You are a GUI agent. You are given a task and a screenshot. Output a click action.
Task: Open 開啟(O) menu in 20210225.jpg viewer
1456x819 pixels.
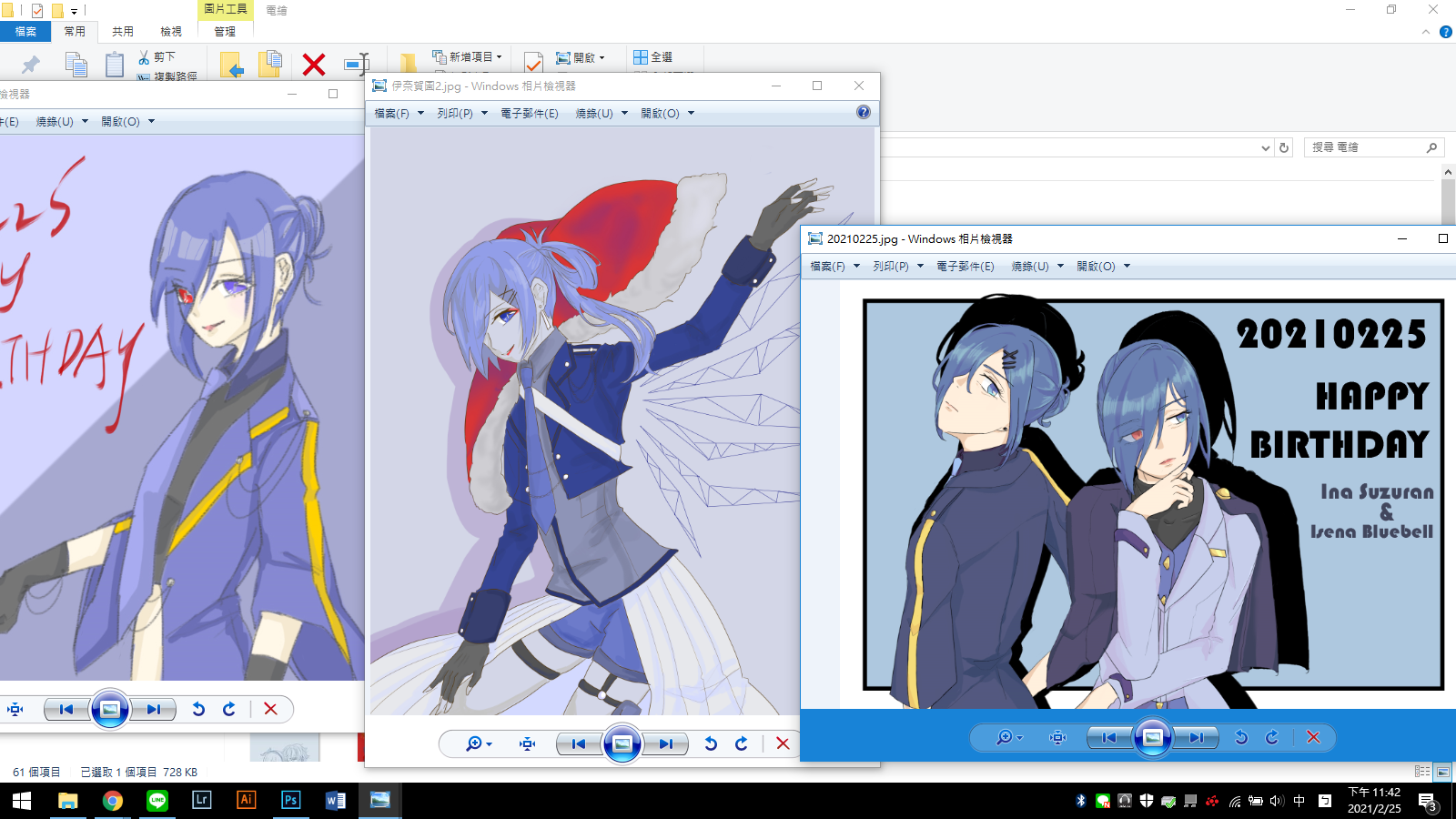click(x=1103, y=267)
